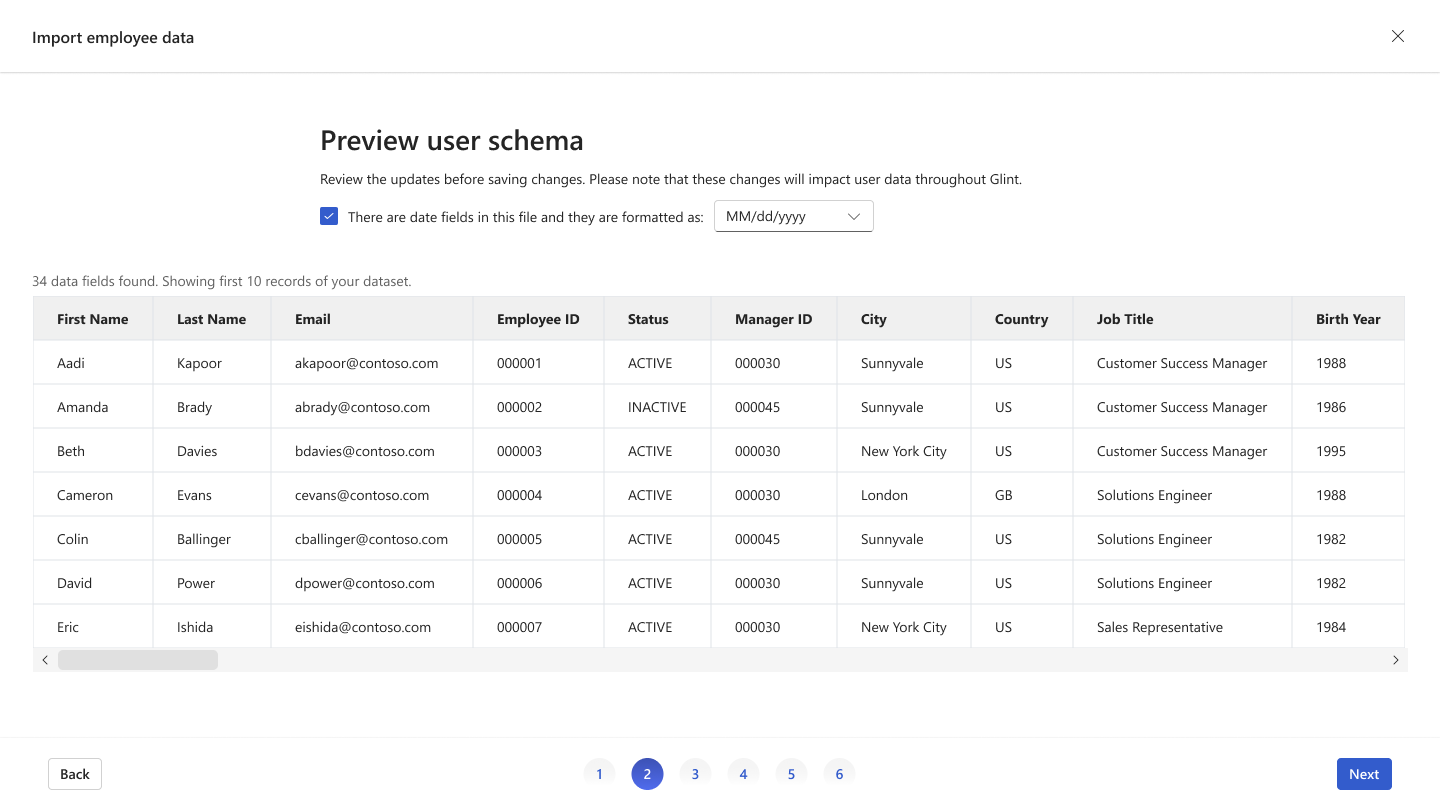Click the first name David

click(x=74, y=583)
